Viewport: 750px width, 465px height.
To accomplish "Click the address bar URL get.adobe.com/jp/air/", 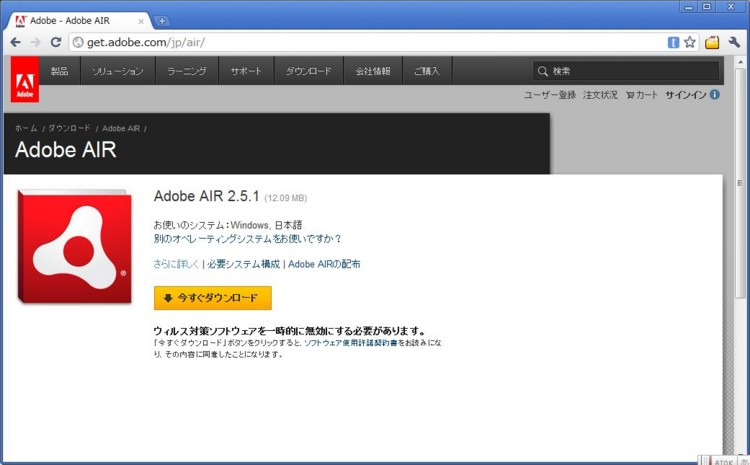I will click(146, 42).
